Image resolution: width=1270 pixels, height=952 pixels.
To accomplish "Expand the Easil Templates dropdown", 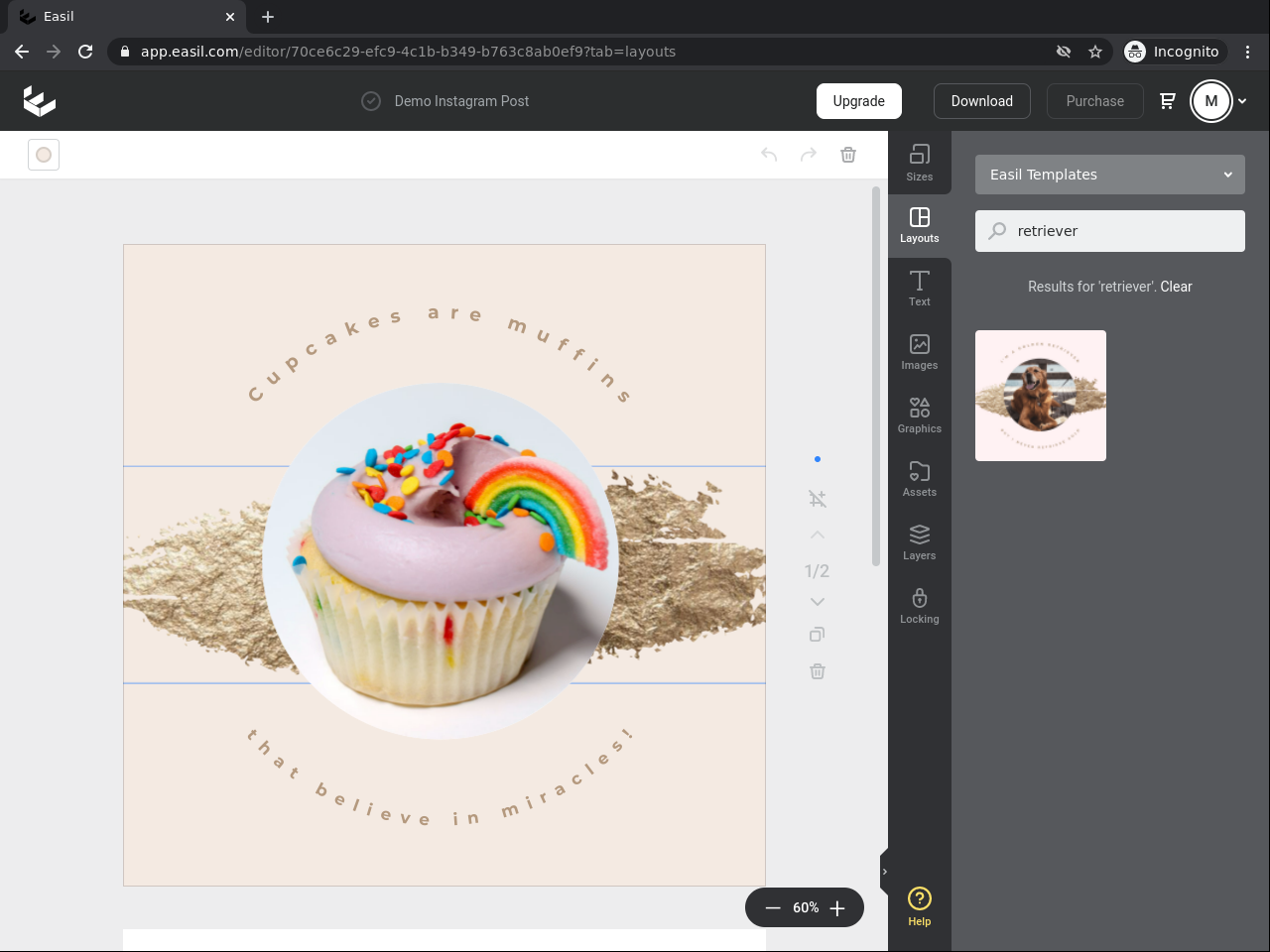I will [1110, 175].
